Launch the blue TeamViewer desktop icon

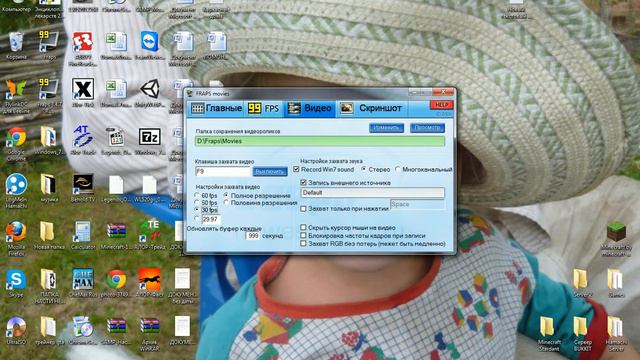150,43
